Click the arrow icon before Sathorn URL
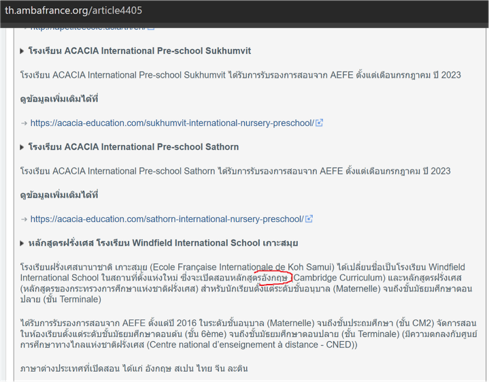 24,219
